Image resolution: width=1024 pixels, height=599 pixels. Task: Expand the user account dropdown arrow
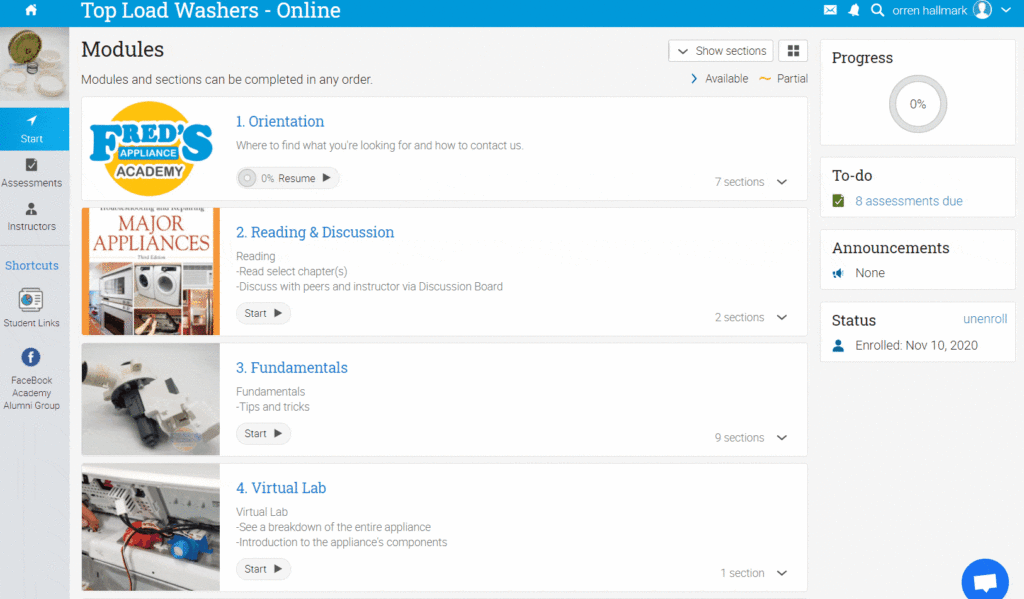click(1006, 10)
